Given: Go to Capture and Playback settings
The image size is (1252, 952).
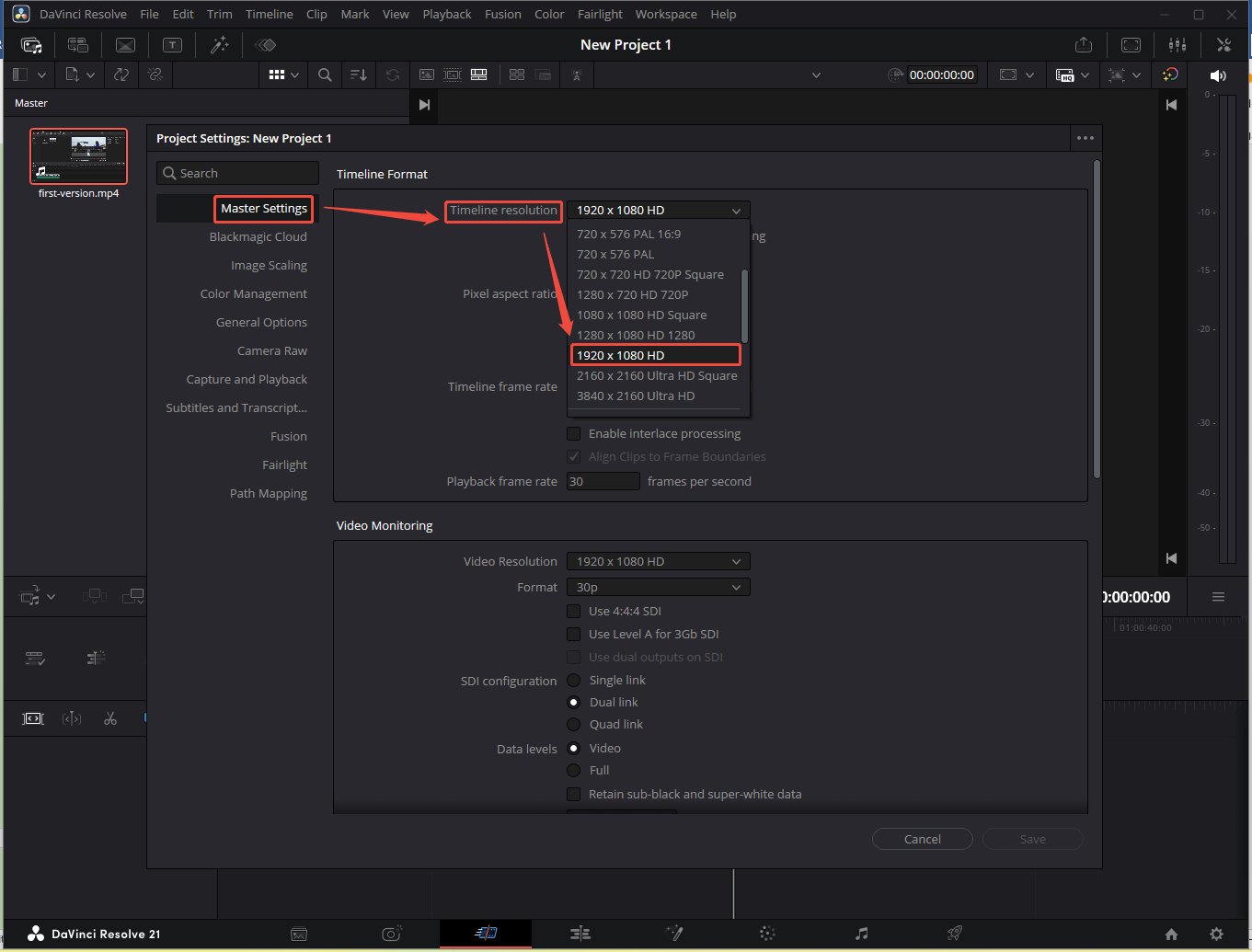Looking at the screenshot, I should [247, 380].
